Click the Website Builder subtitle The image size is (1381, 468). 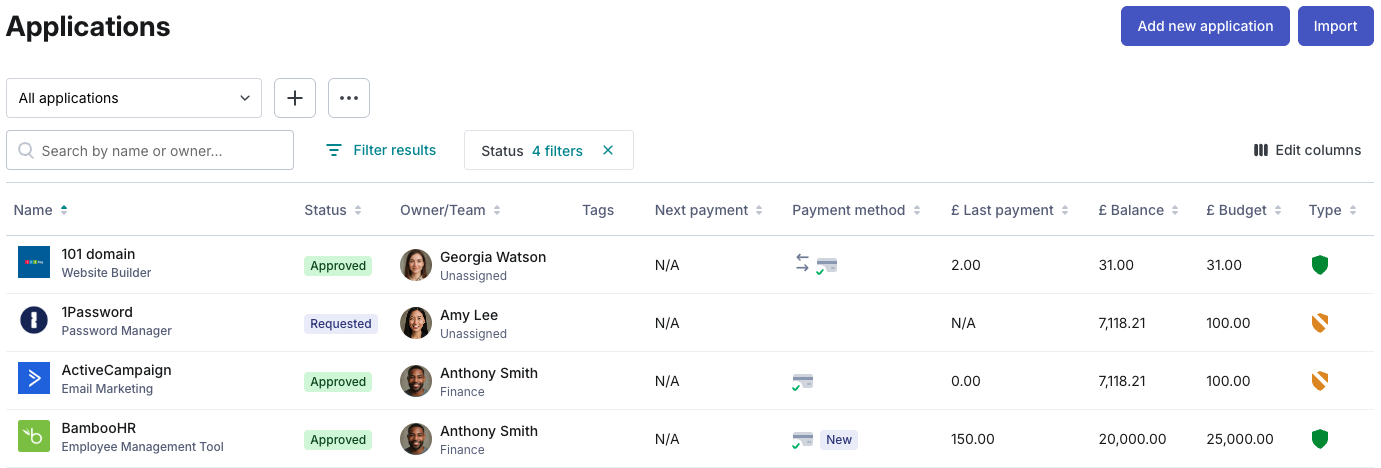(107, 273)
